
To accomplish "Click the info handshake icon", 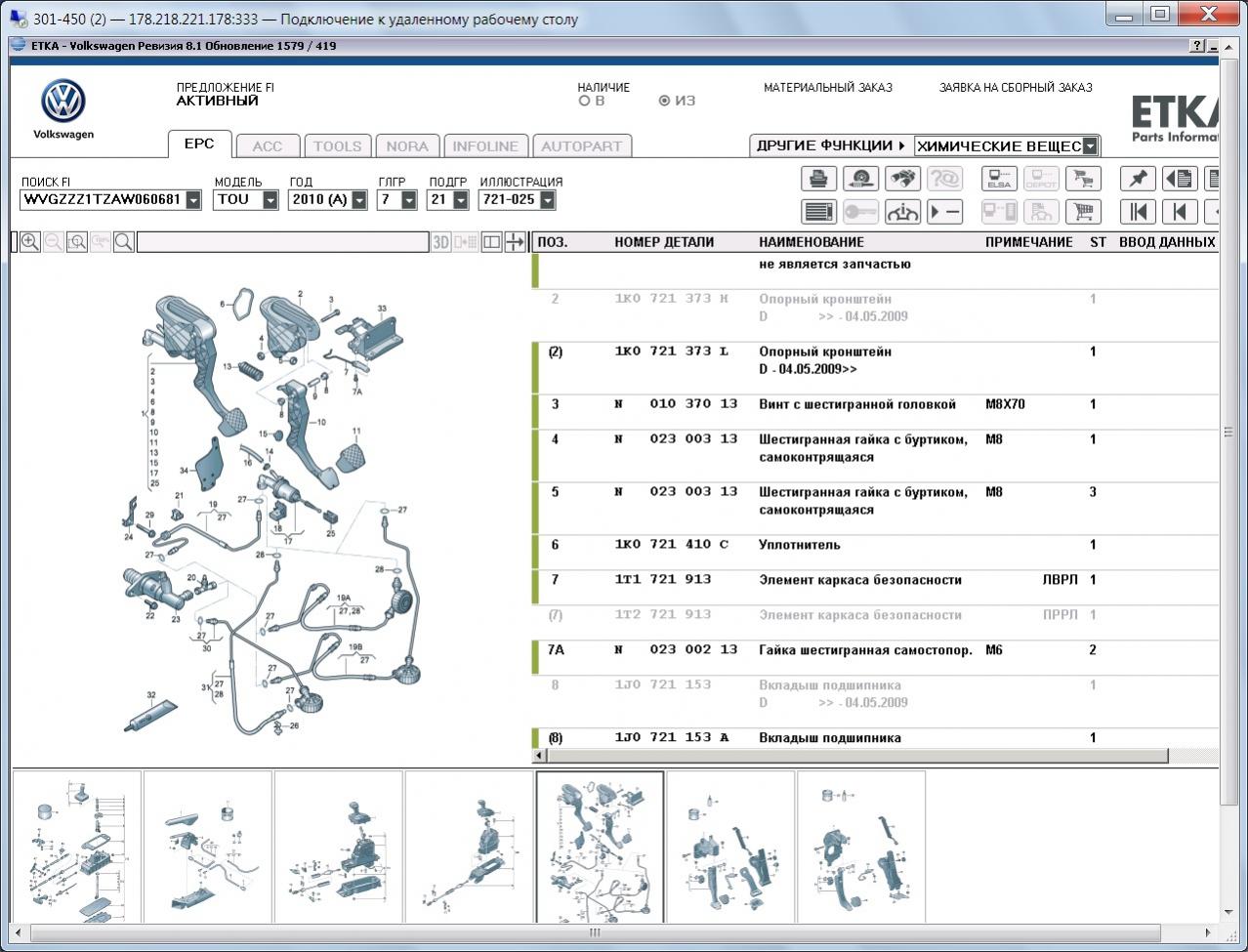I will click(x=902, y=211).
